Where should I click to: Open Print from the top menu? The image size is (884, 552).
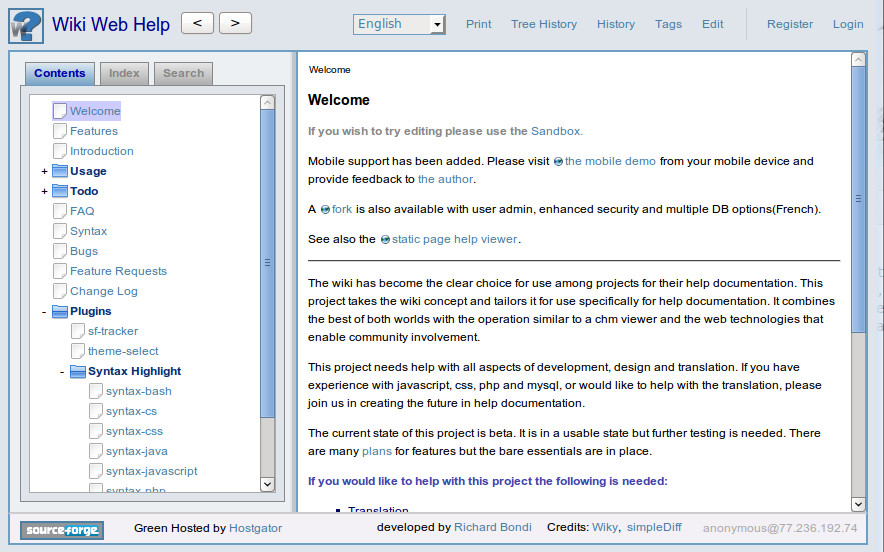point(479,24)
